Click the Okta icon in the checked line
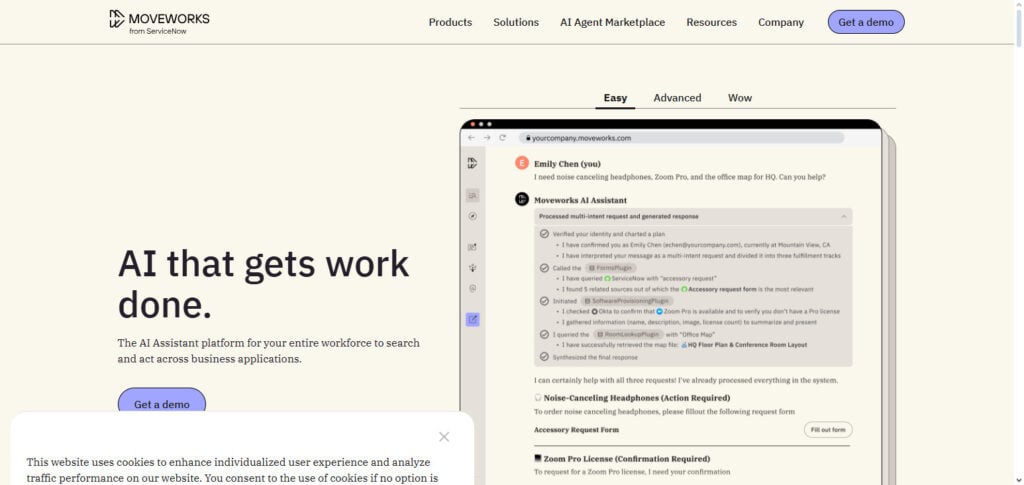Viewport: 1024px width, 485px height. [594, 311]
